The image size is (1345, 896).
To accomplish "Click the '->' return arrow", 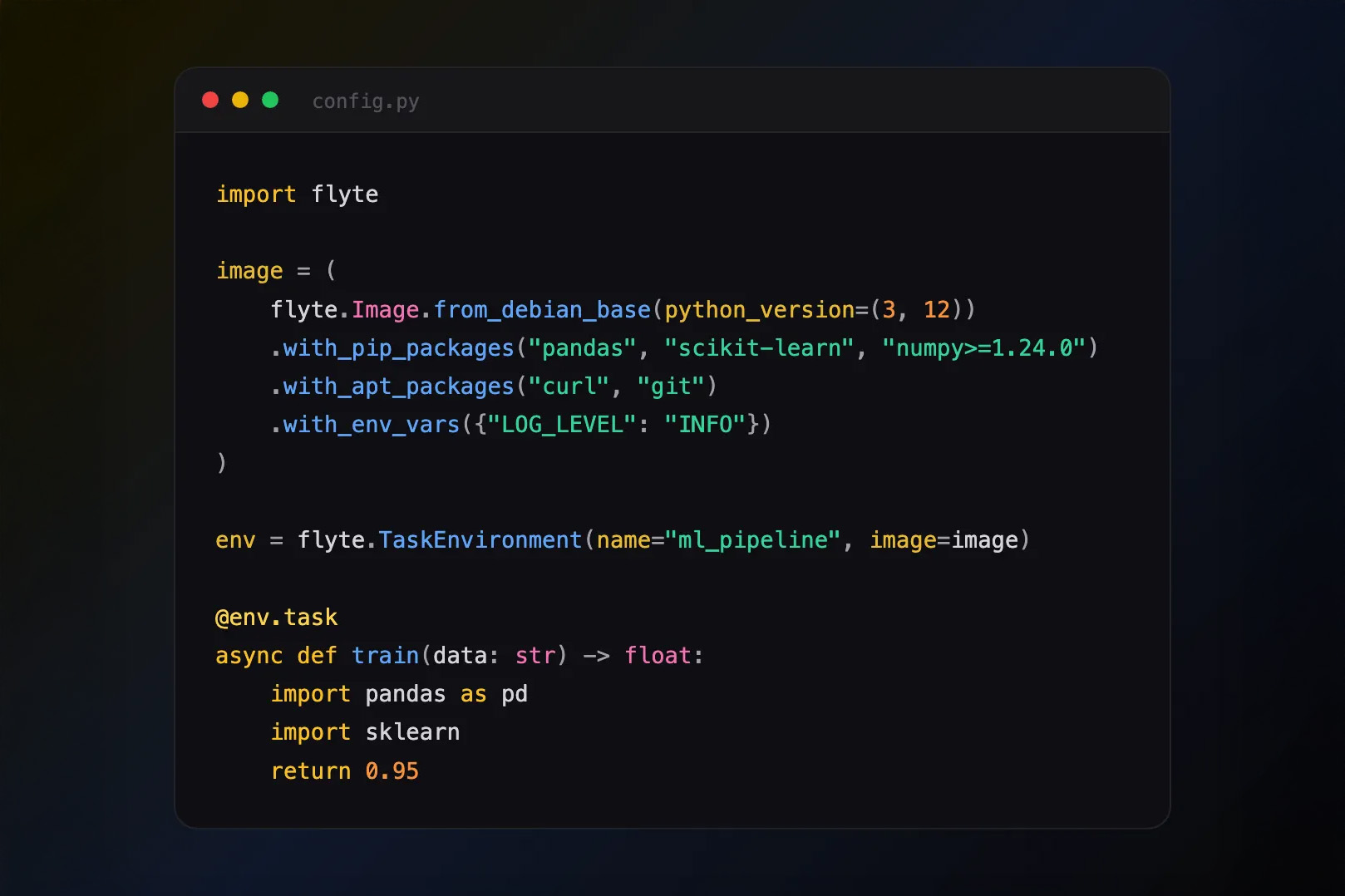I will [597, 656].
